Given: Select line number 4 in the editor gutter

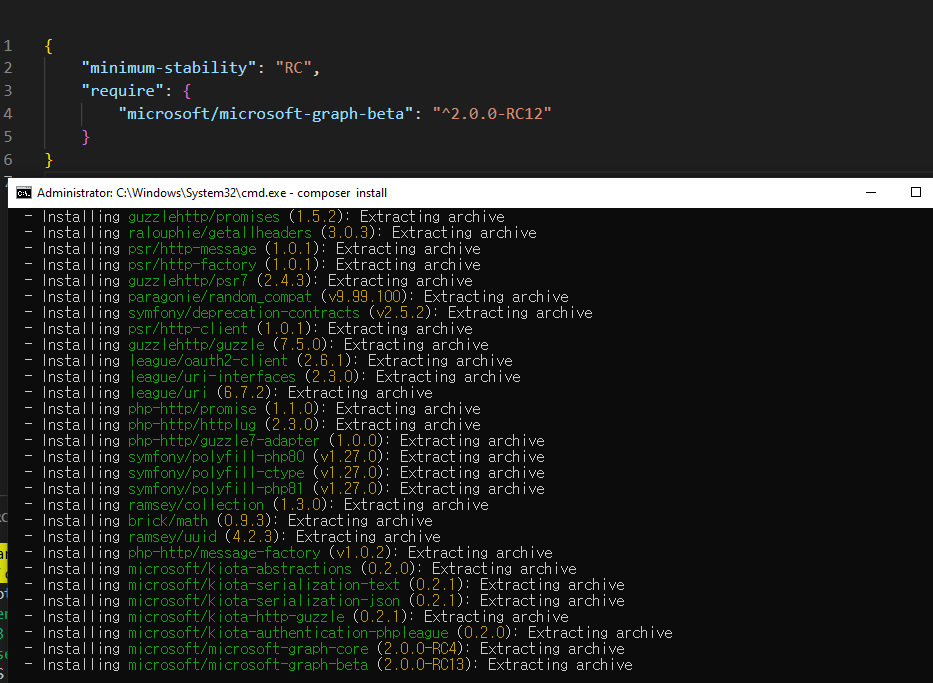Looking at the screenshot, I should tap(8, 113).
